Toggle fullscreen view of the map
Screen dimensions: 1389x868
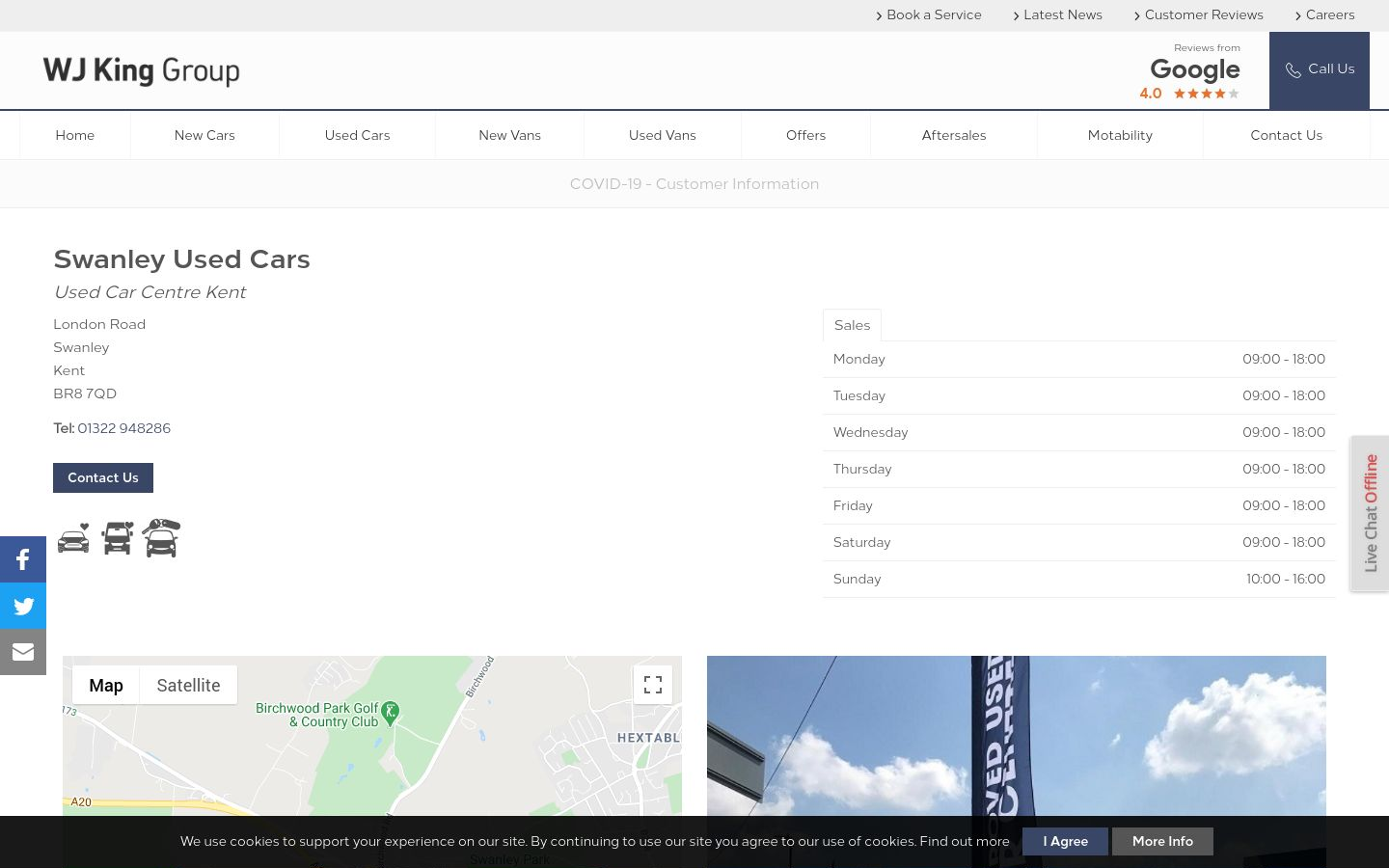pyautogui.click(x=653, y=685)
